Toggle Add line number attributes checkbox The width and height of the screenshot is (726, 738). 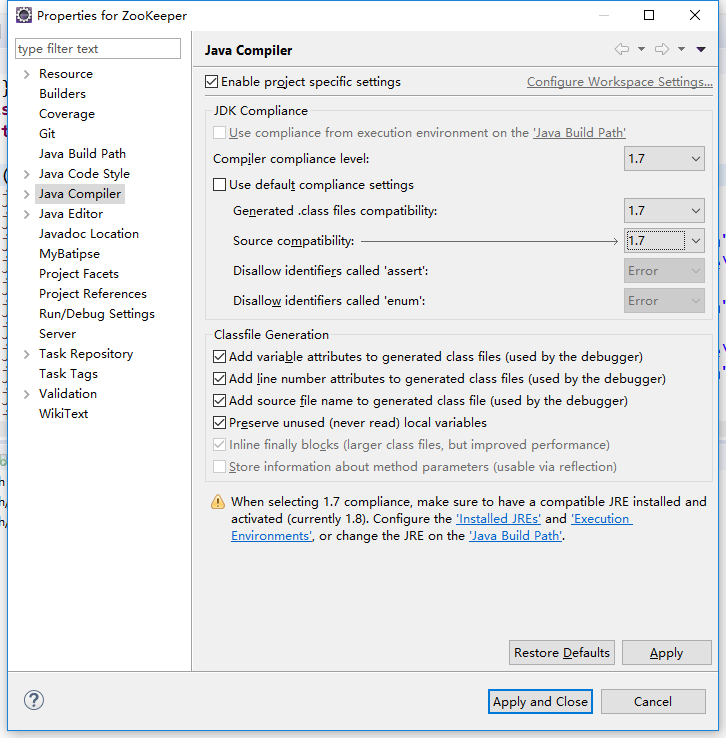tap(219, 379)
